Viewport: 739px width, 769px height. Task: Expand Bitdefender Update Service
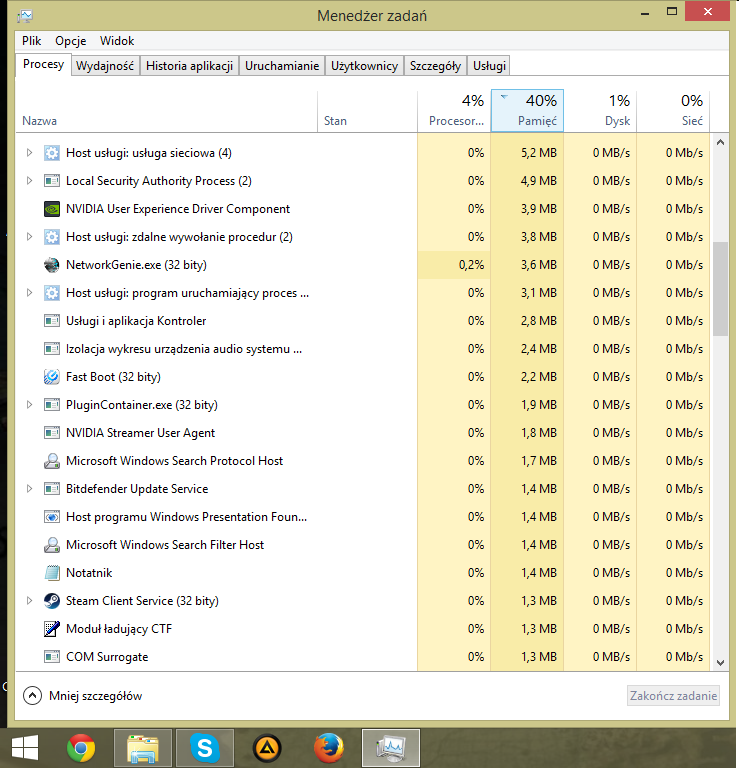tap(29, 489)
